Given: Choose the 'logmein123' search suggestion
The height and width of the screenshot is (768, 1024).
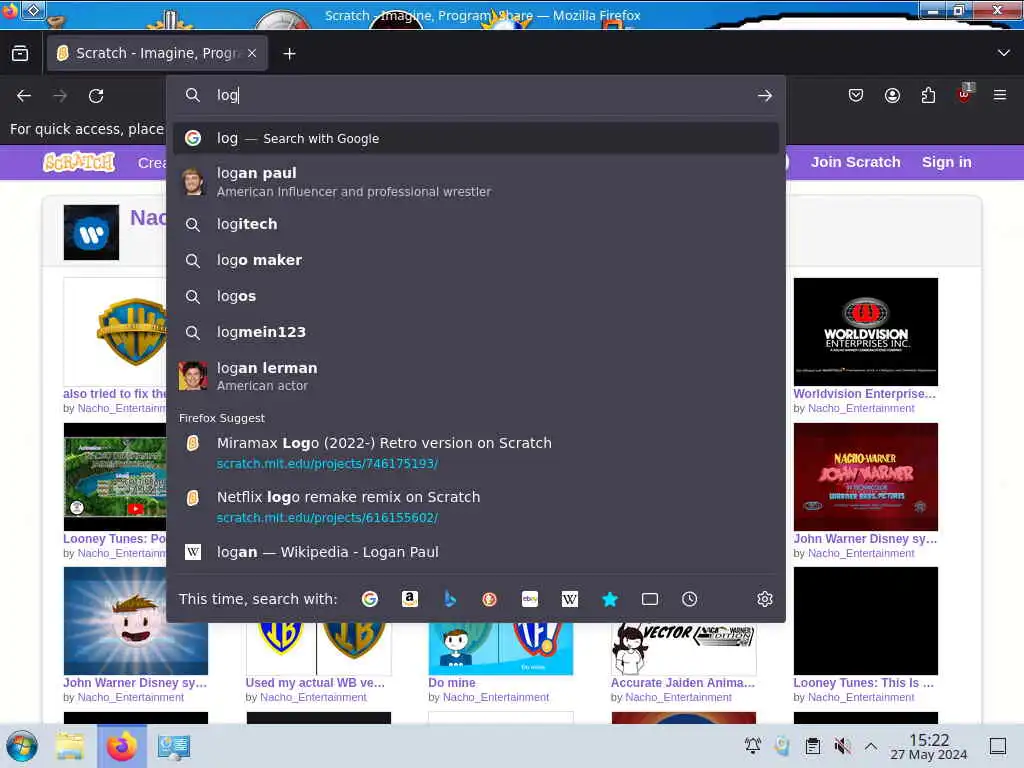Looking at the screenshot, I should pos(475,332).
